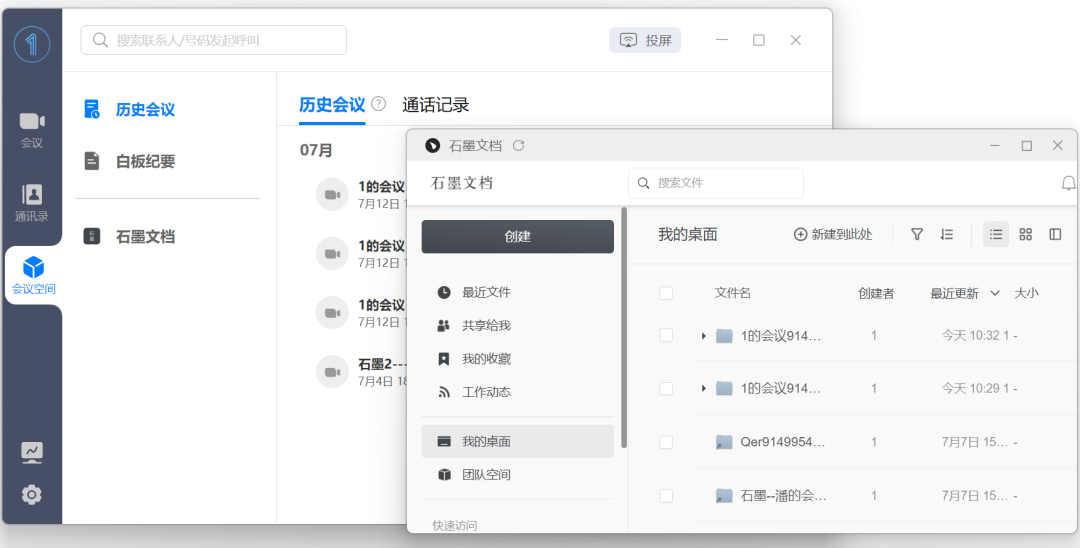Image resolution: width=1080 pixels, height=548 pixels.
Task: Click the 石墨文档 brand title in header
Action: click(461, 183)
